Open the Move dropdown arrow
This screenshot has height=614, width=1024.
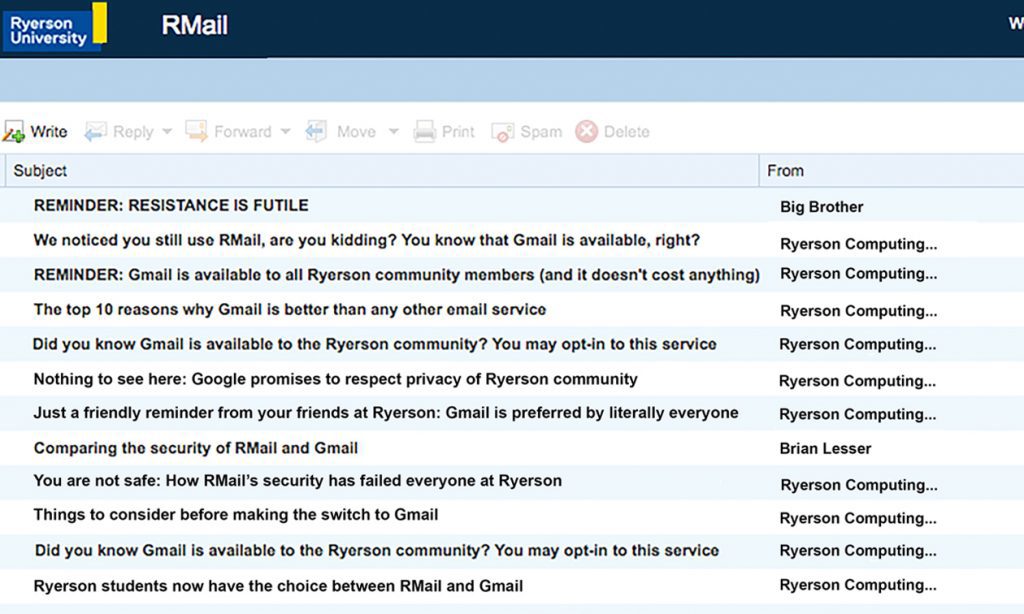[x=393, y=131]
